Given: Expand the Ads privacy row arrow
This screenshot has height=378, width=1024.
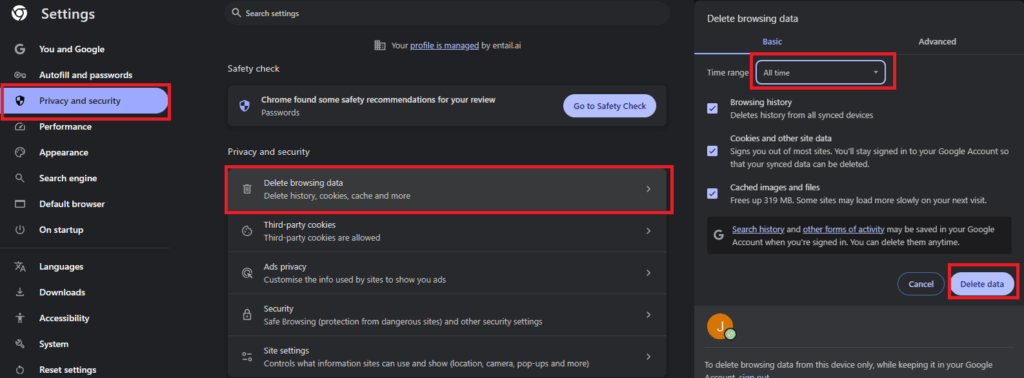Looking at the screenshot, I should (648, 273).
